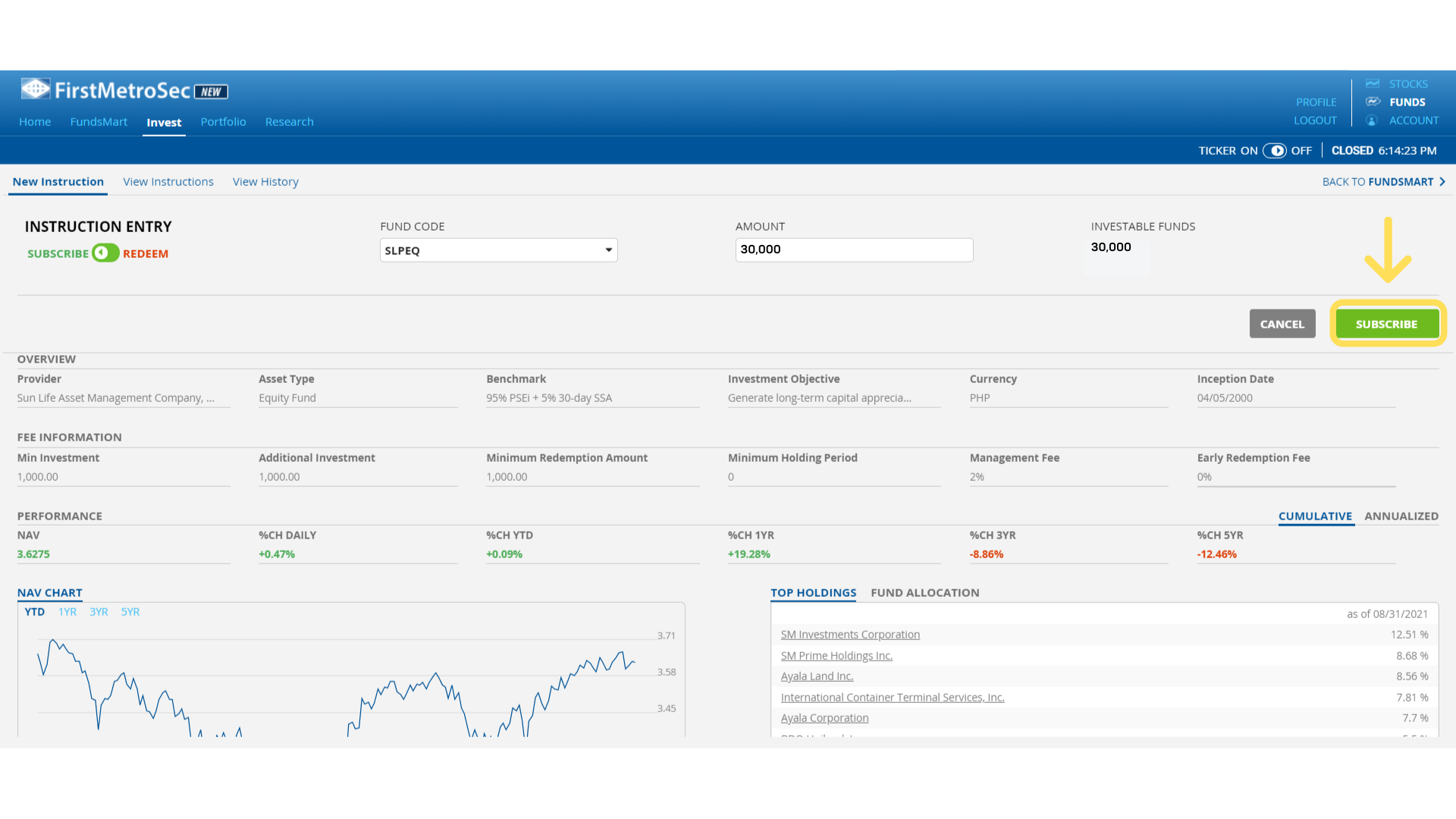Select Annualized performance view
The image size is (1456, 819).
point(1401,516)
